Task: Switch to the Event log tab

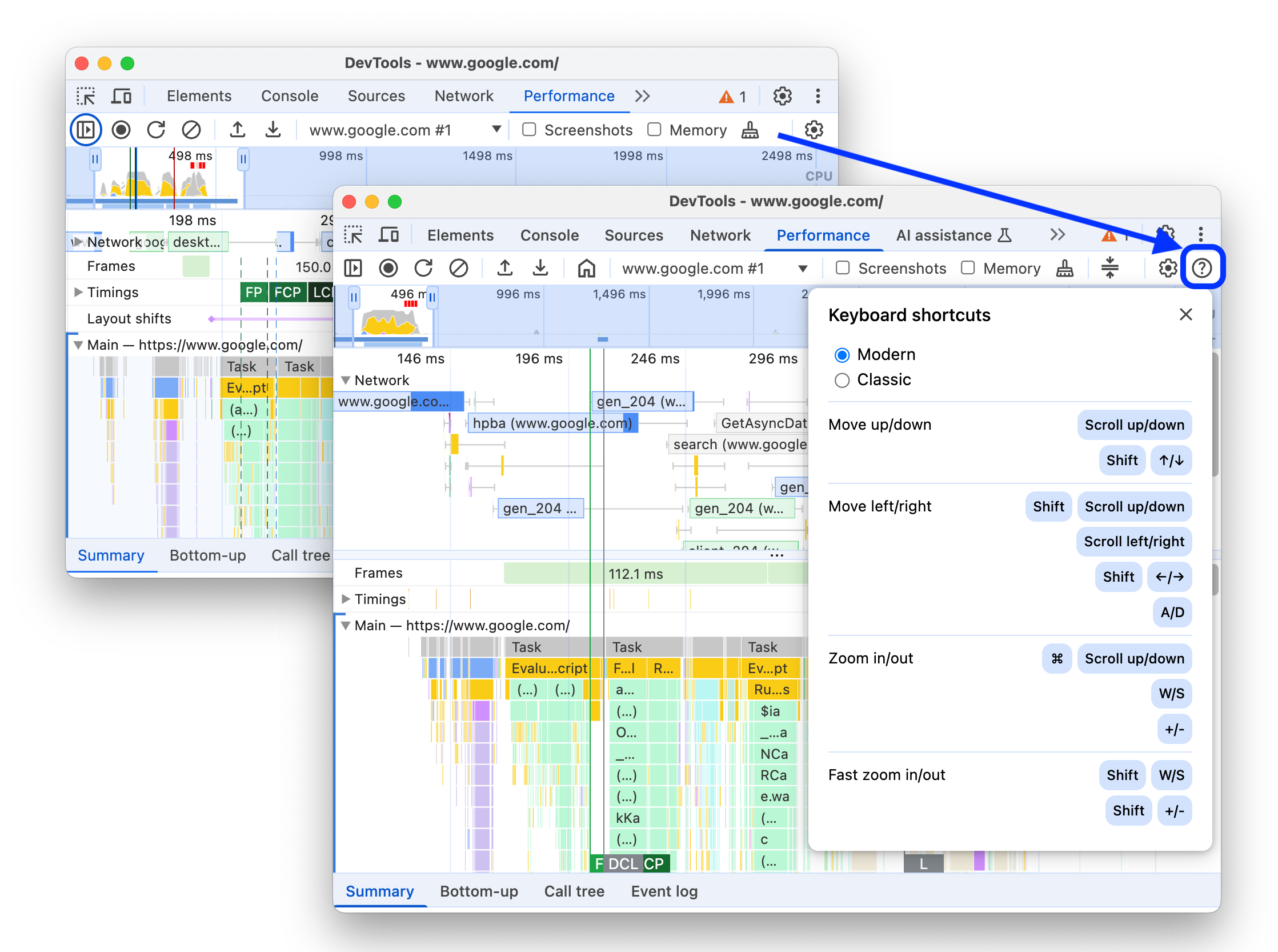Action: click(665, 891)
